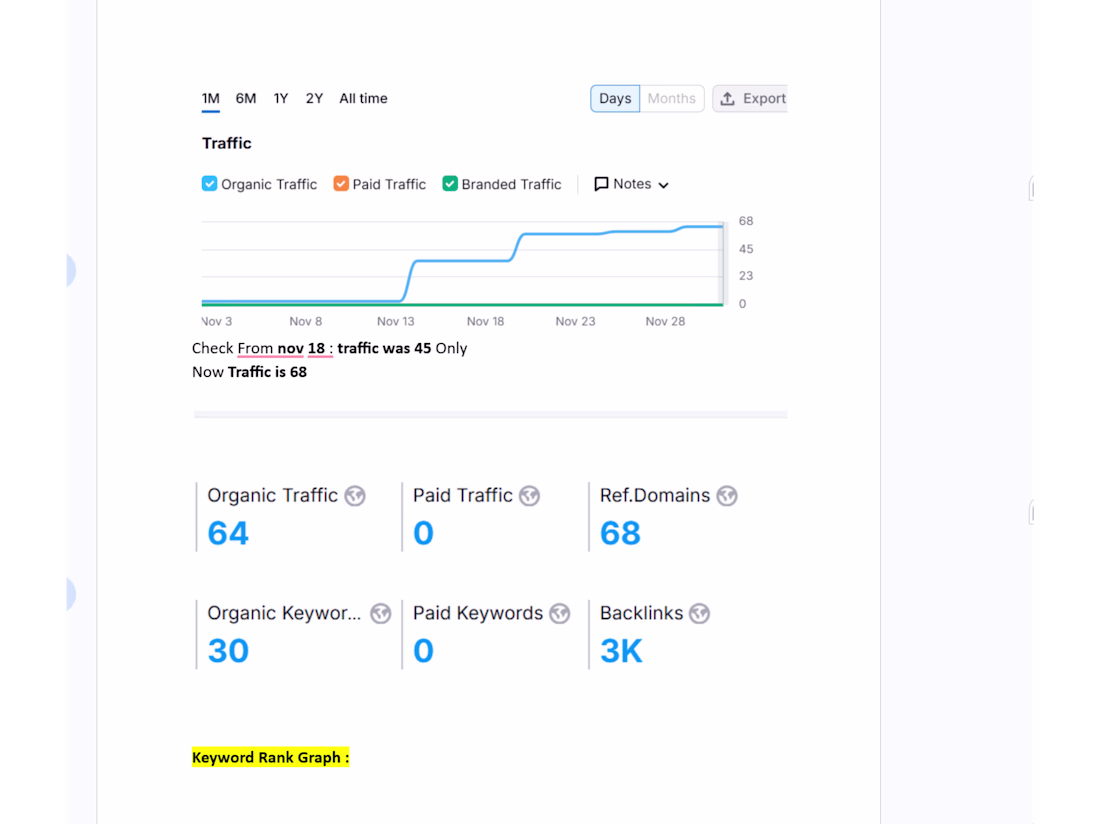Viewport: 1100px width, 824px height.
Task: Click globe icon beside Paid Traffic
Action: click(529, 496)
